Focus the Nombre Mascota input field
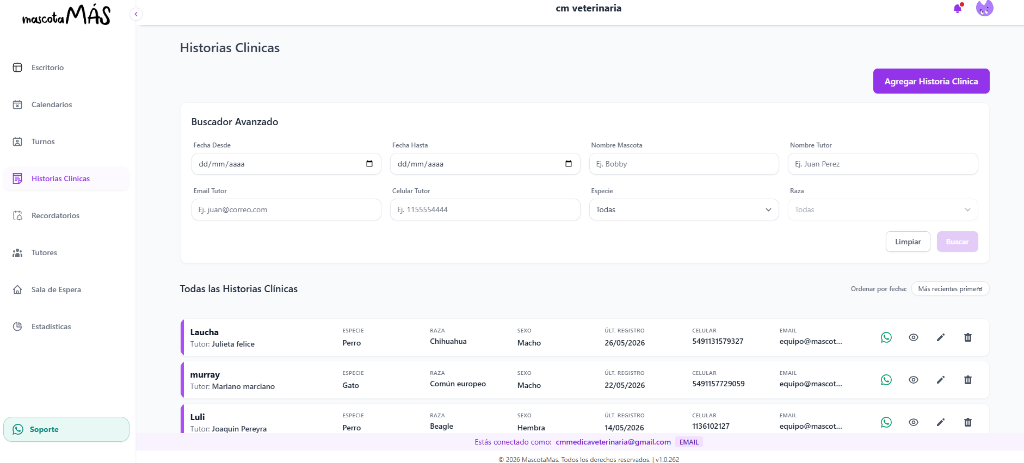 (x=683, y=164)
